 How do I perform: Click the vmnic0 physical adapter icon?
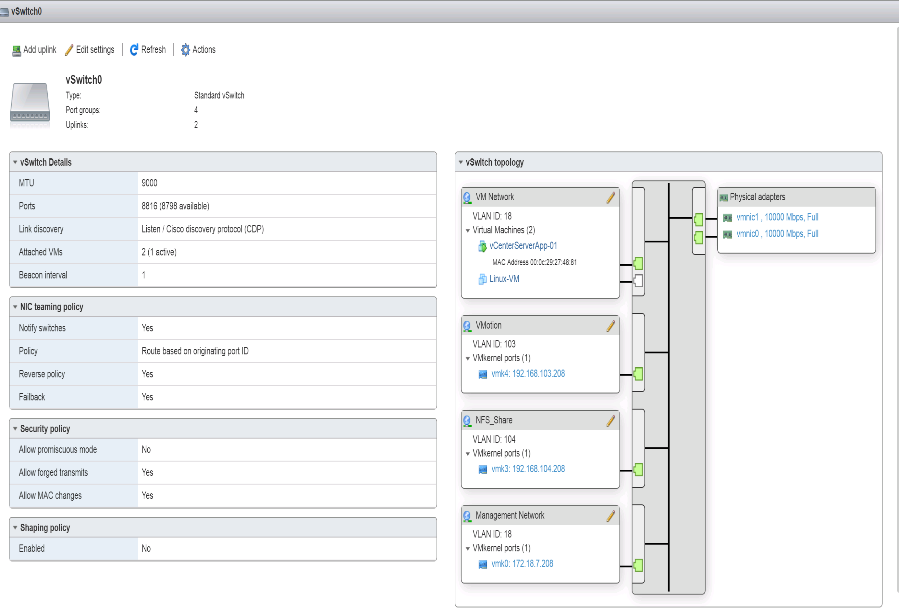(727, 234)
